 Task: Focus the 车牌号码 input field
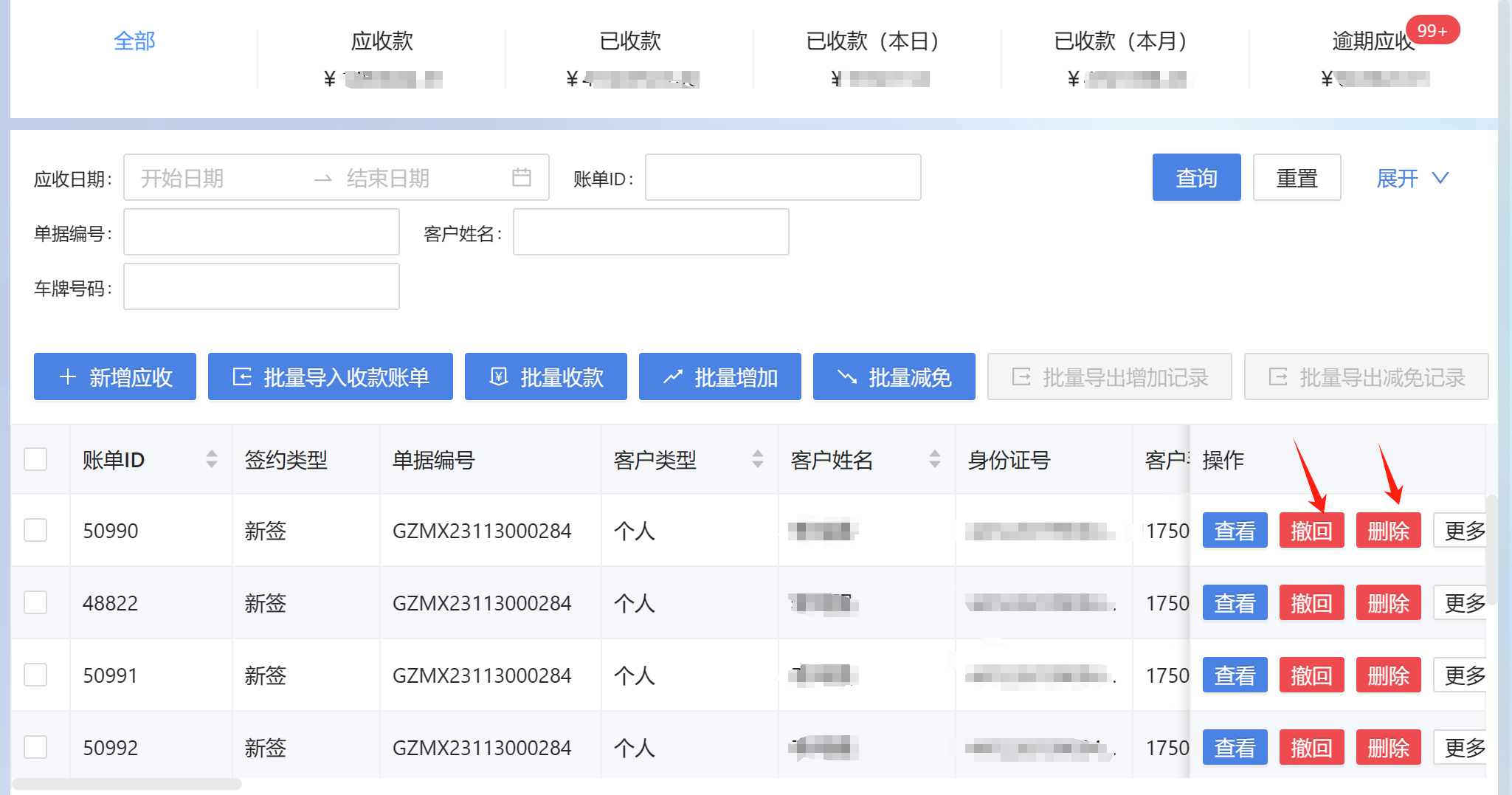click(261, 287)
